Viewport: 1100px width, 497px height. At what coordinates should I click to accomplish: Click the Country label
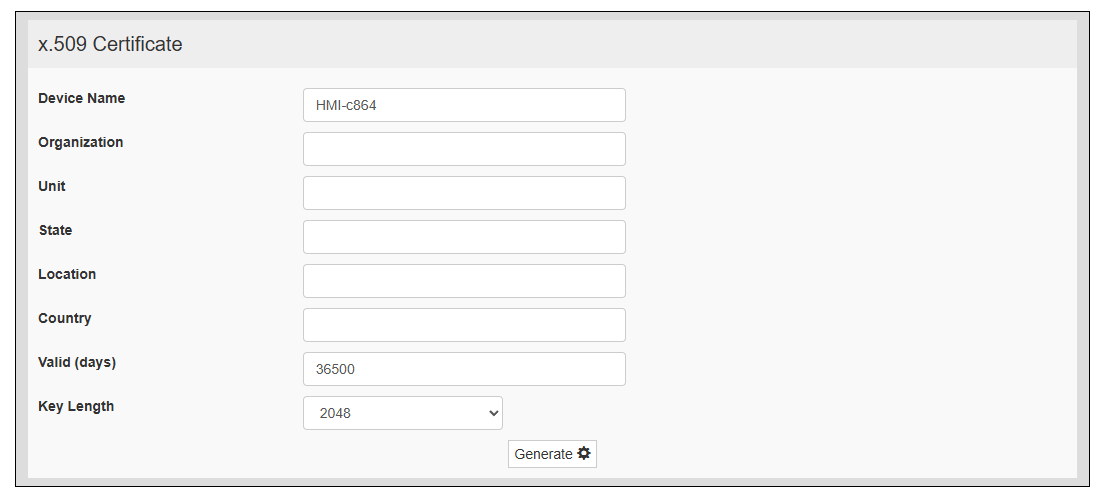click(65, 318)
